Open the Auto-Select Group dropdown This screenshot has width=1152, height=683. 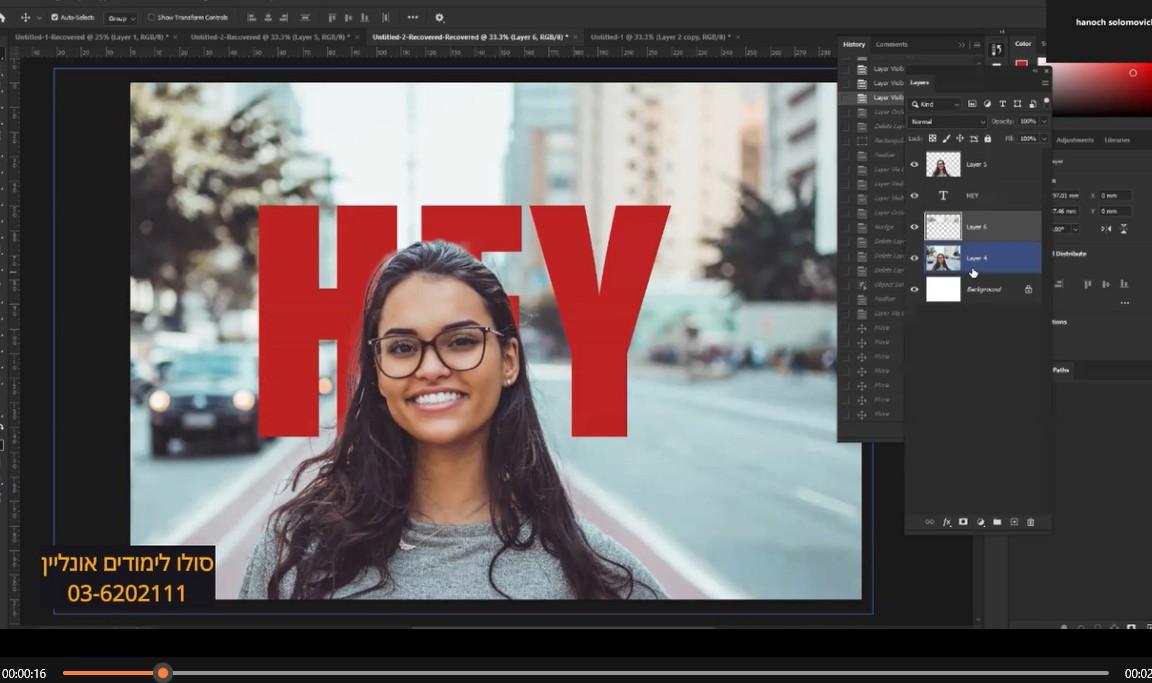[x=122, y=18]
